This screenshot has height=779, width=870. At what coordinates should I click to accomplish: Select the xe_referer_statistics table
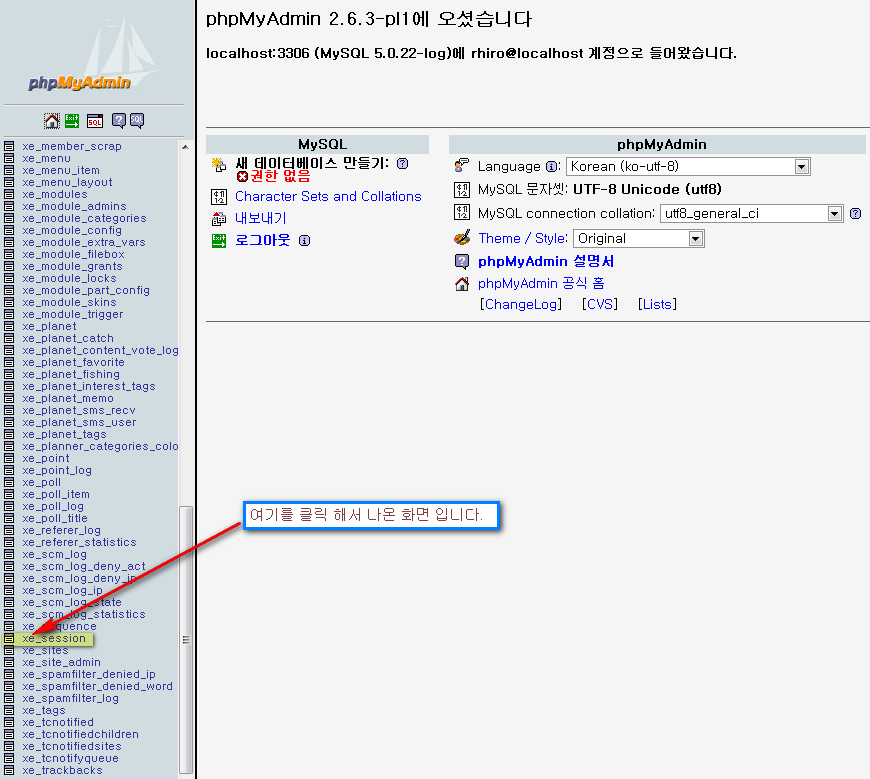pyautogui.click(x=79, y=543)
